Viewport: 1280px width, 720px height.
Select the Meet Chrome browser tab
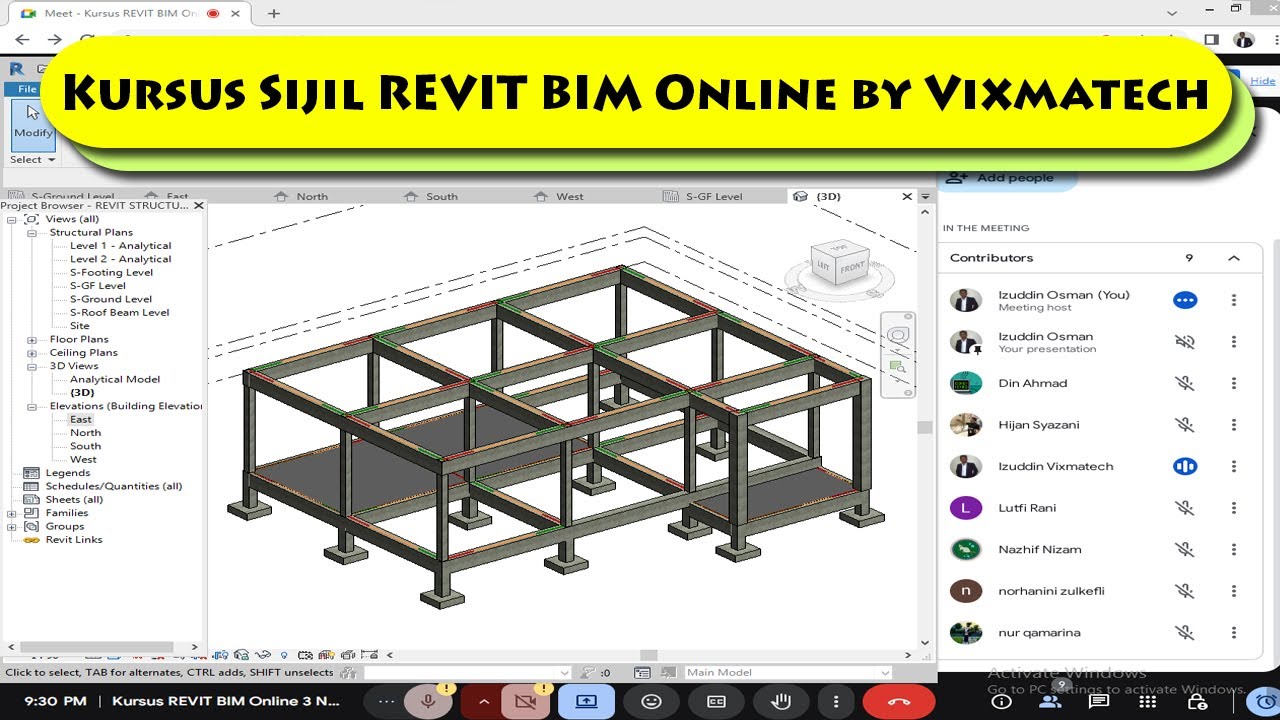(x=130, y=13)
